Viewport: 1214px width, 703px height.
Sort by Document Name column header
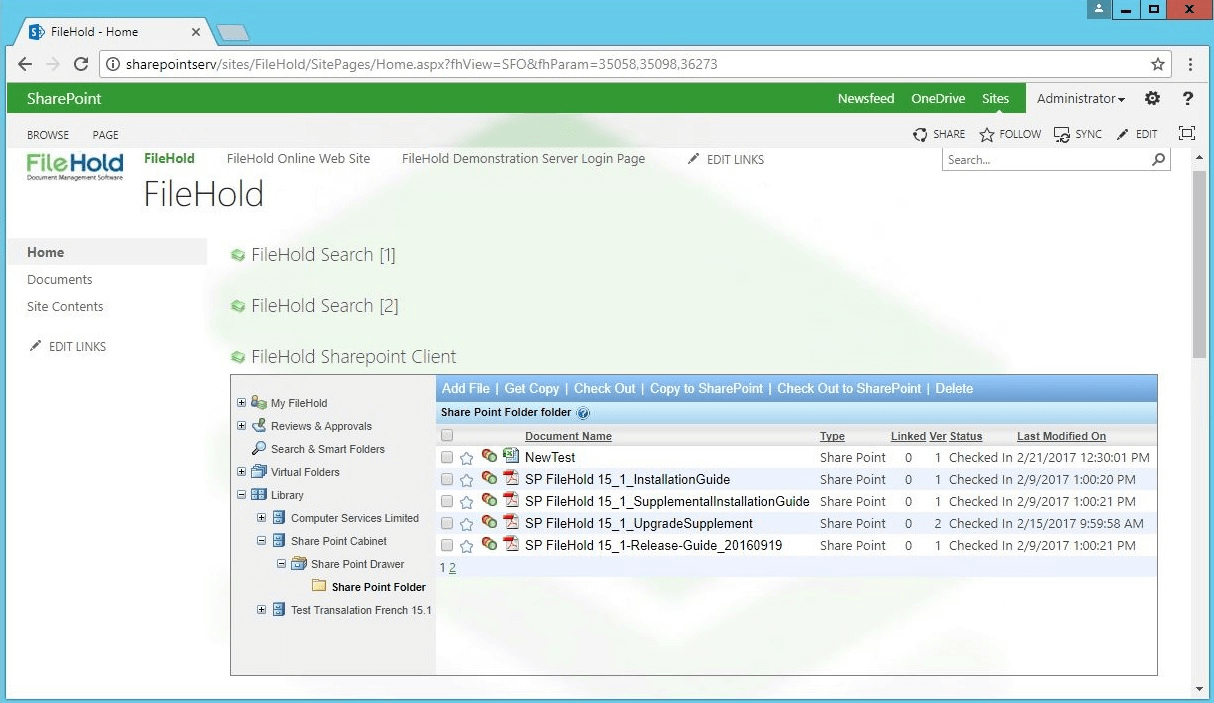568,436
